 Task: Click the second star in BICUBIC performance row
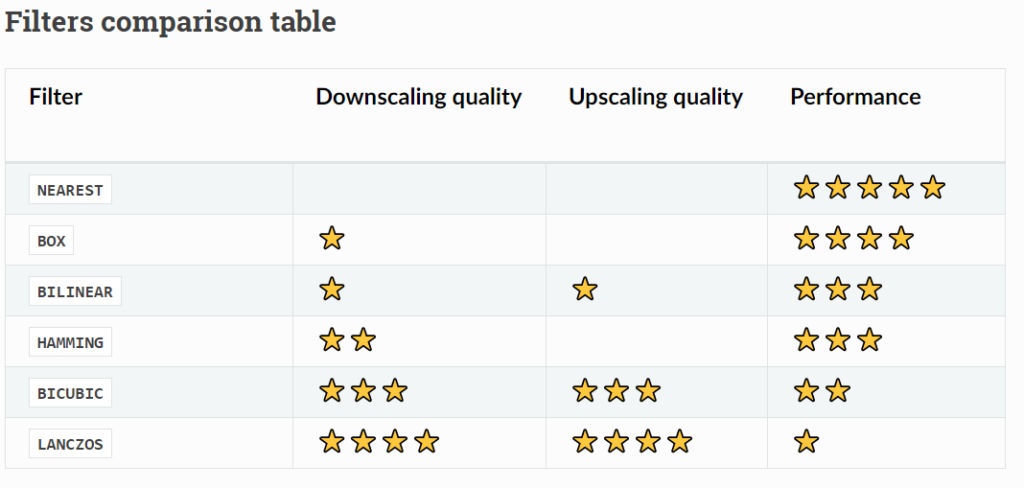[838, 391]
